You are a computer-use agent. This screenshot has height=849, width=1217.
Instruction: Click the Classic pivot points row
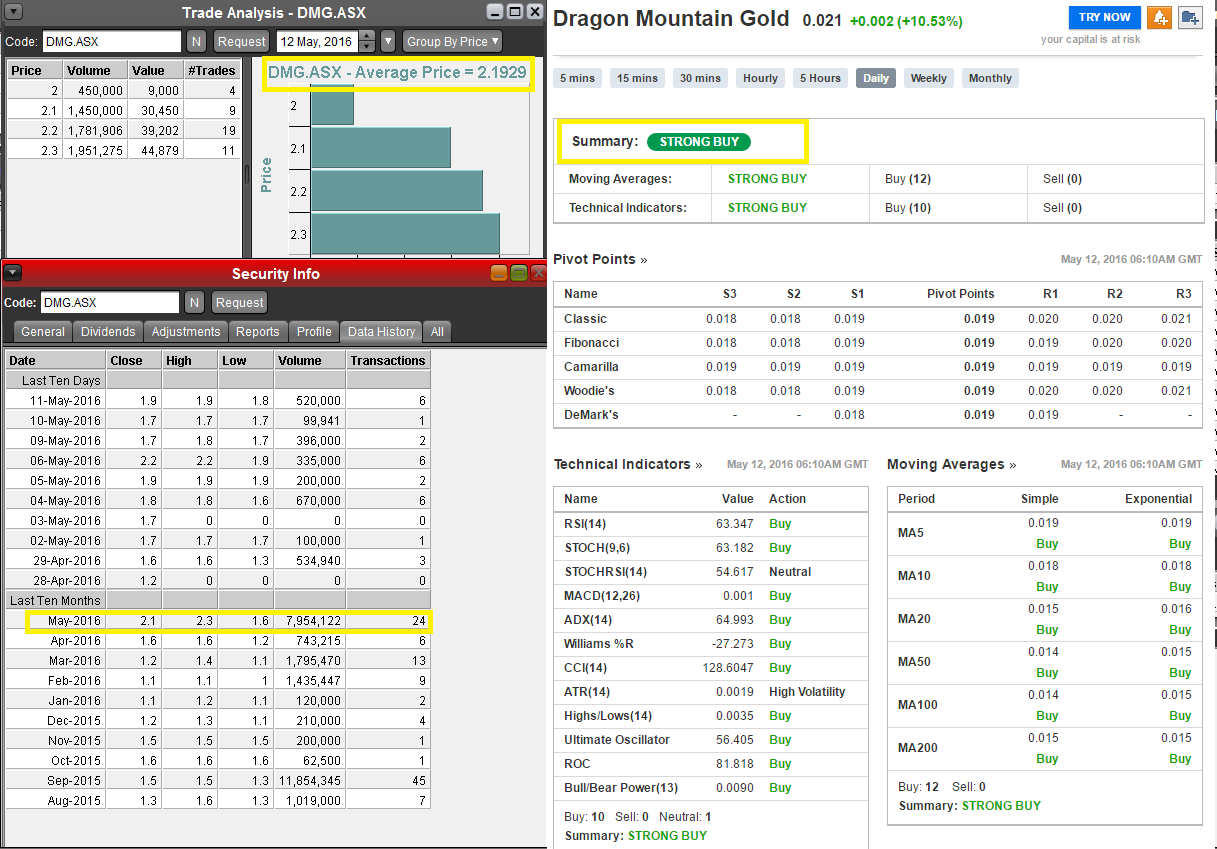[x=878, y=319]
